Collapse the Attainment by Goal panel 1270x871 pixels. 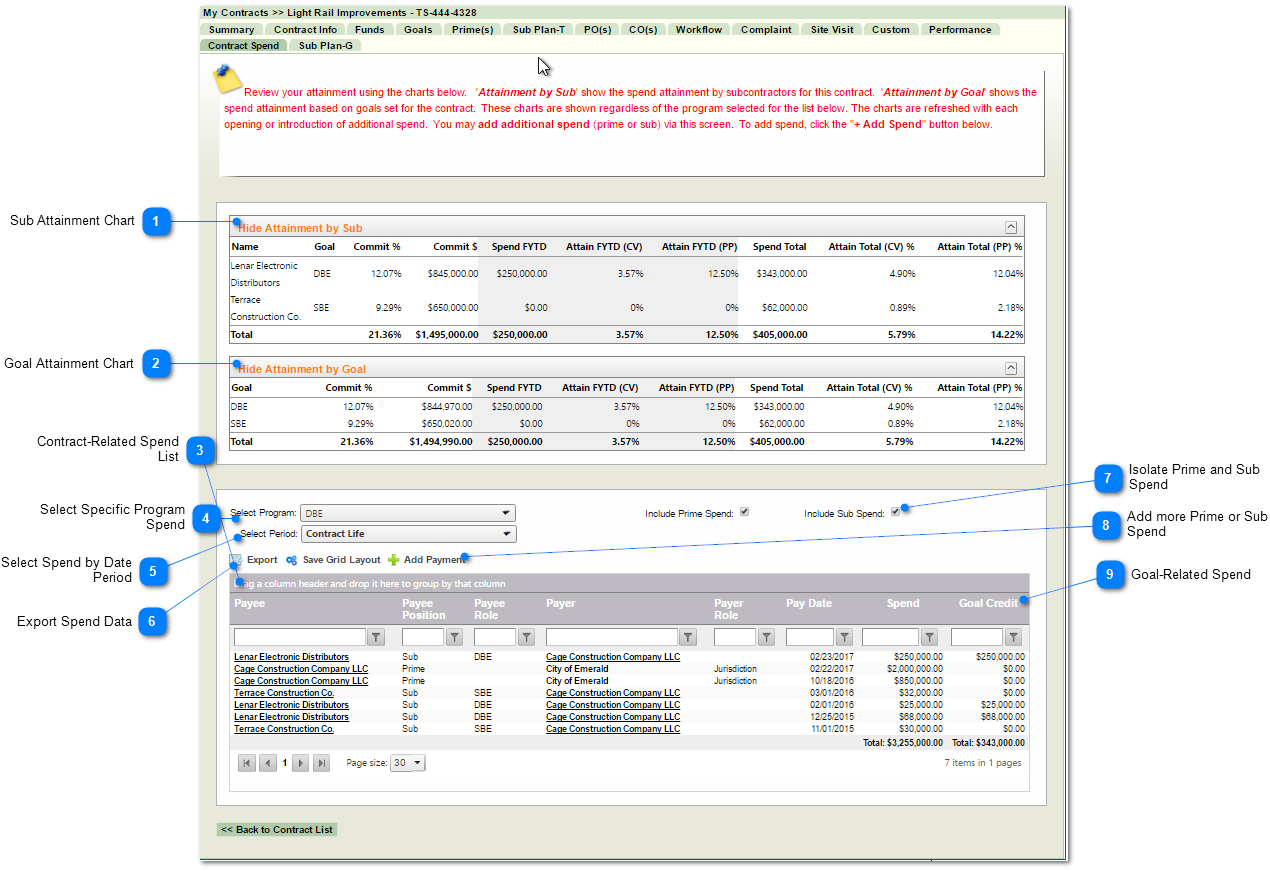1010,368
